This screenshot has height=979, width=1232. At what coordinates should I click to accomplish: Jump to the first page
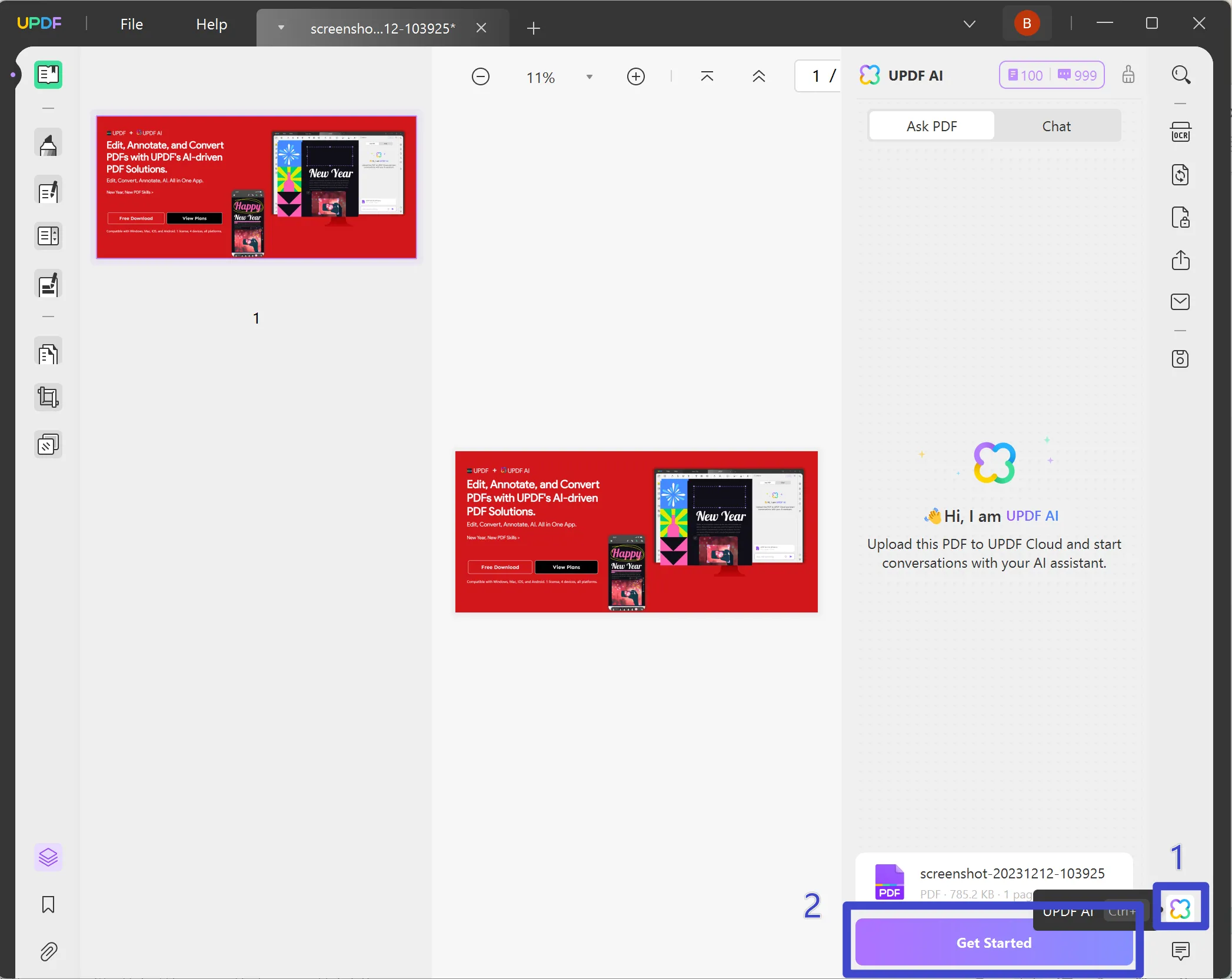pyautogui.click(x=707, y=76)
